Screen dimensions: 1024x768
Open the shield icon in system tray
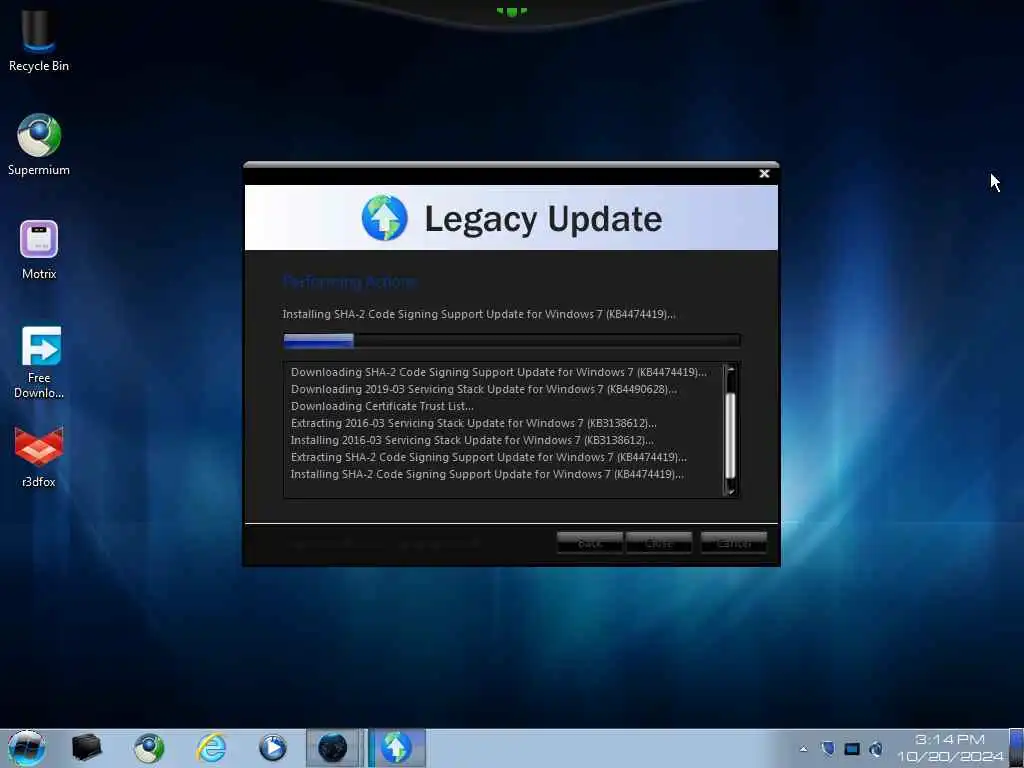pos(827,748)
